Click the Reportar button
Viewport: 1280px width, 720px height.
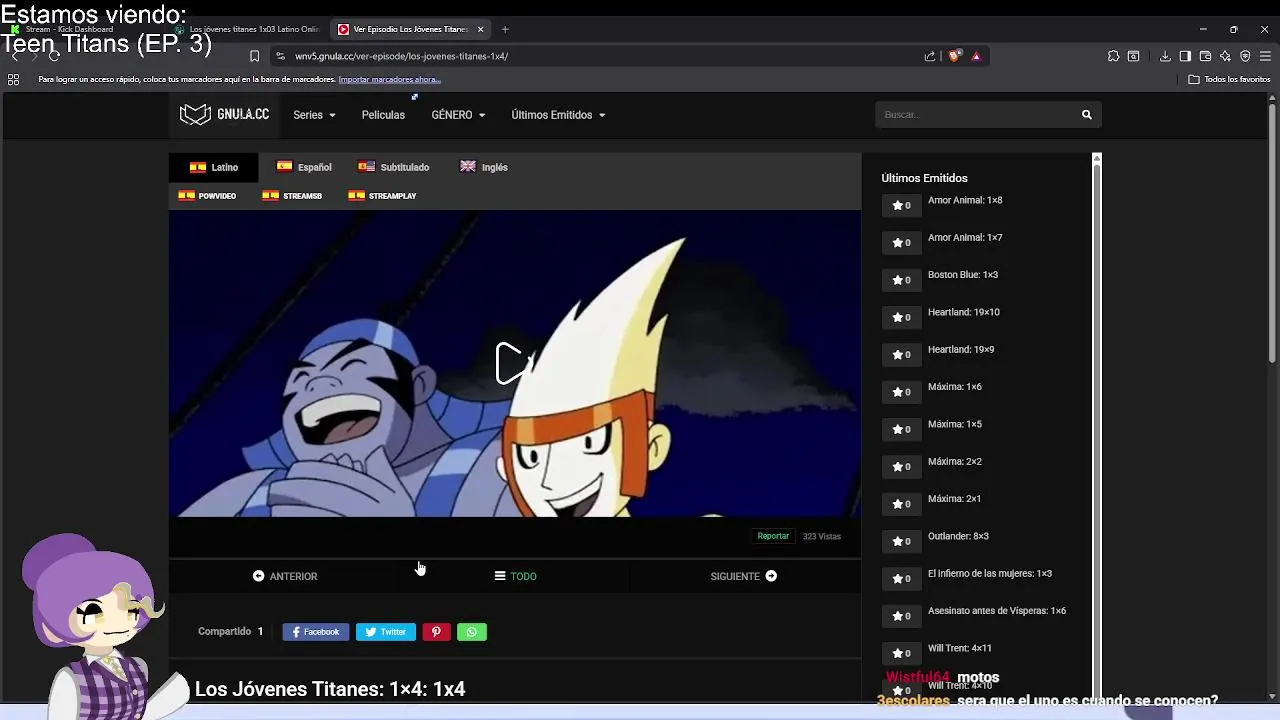point(773,536)
